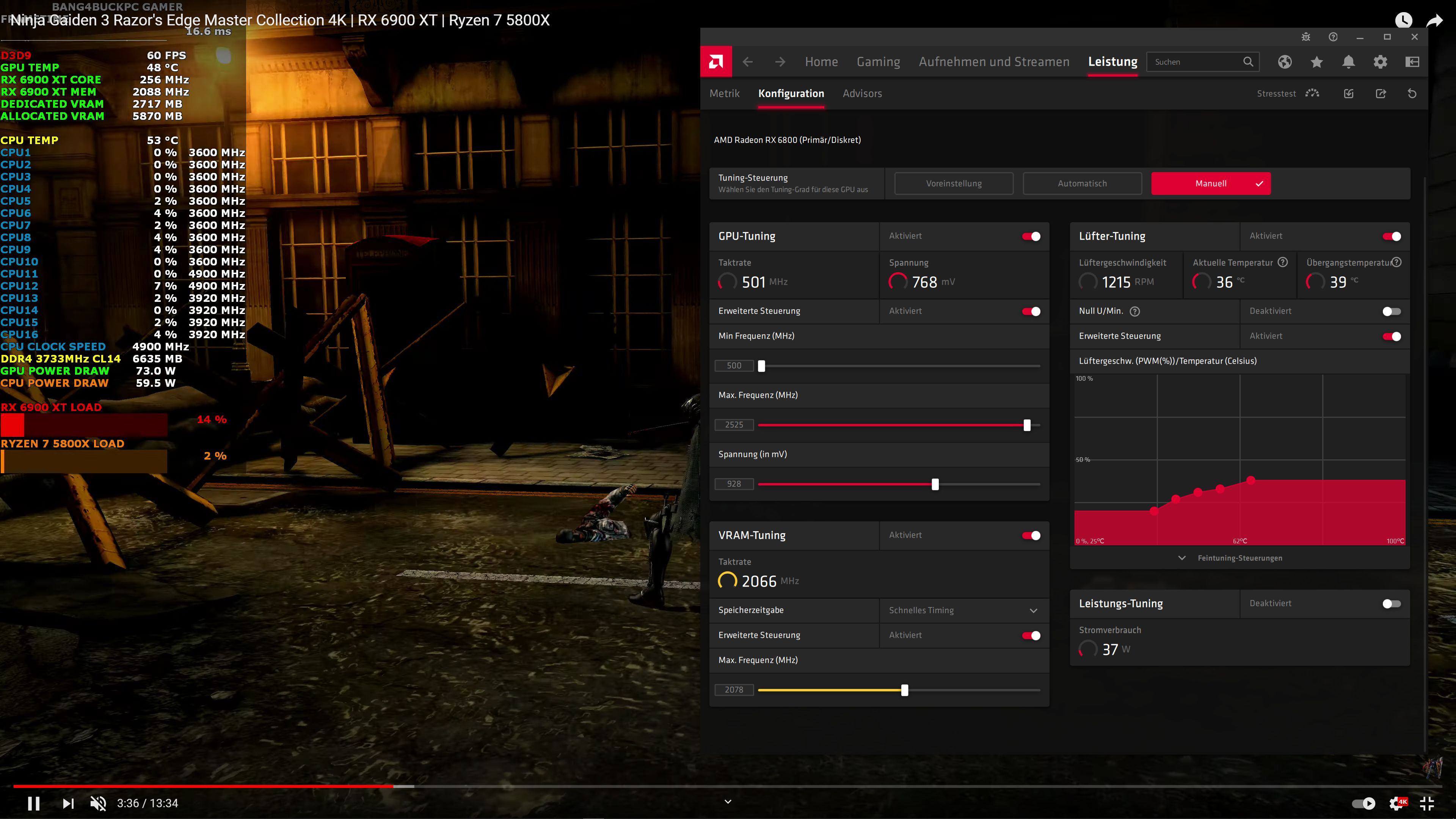Viewport: 1456px width, 819px height.
Task: Toggle GPU Erweiterte Steuerung switch
Action: [x=1031, y=311]
